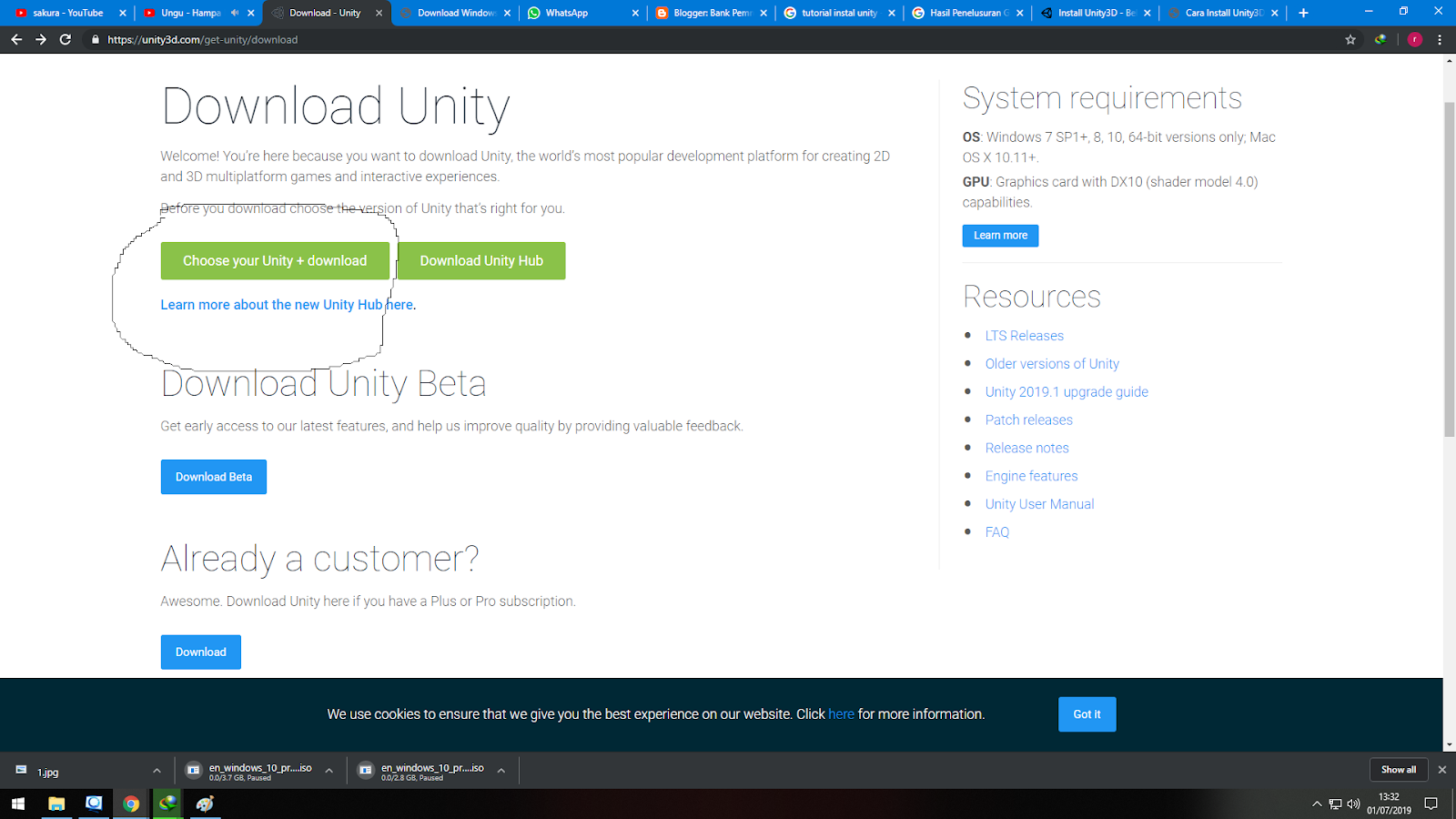Switch to tutorial instal unity tab
This screenshot has height=819, width=1456.
click(x=839, y=13)
